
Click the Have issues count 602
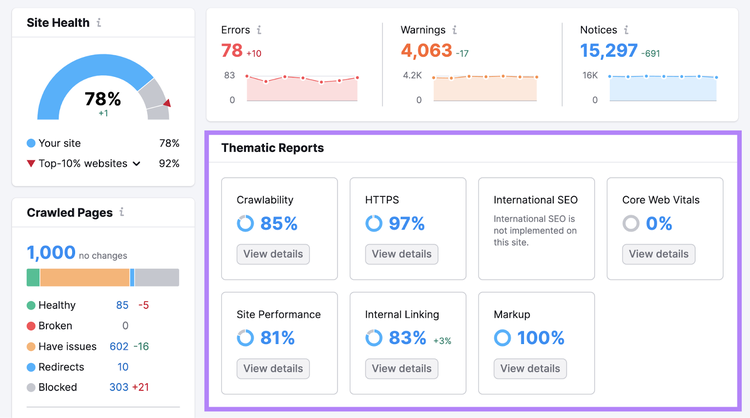tap(119, 346)
